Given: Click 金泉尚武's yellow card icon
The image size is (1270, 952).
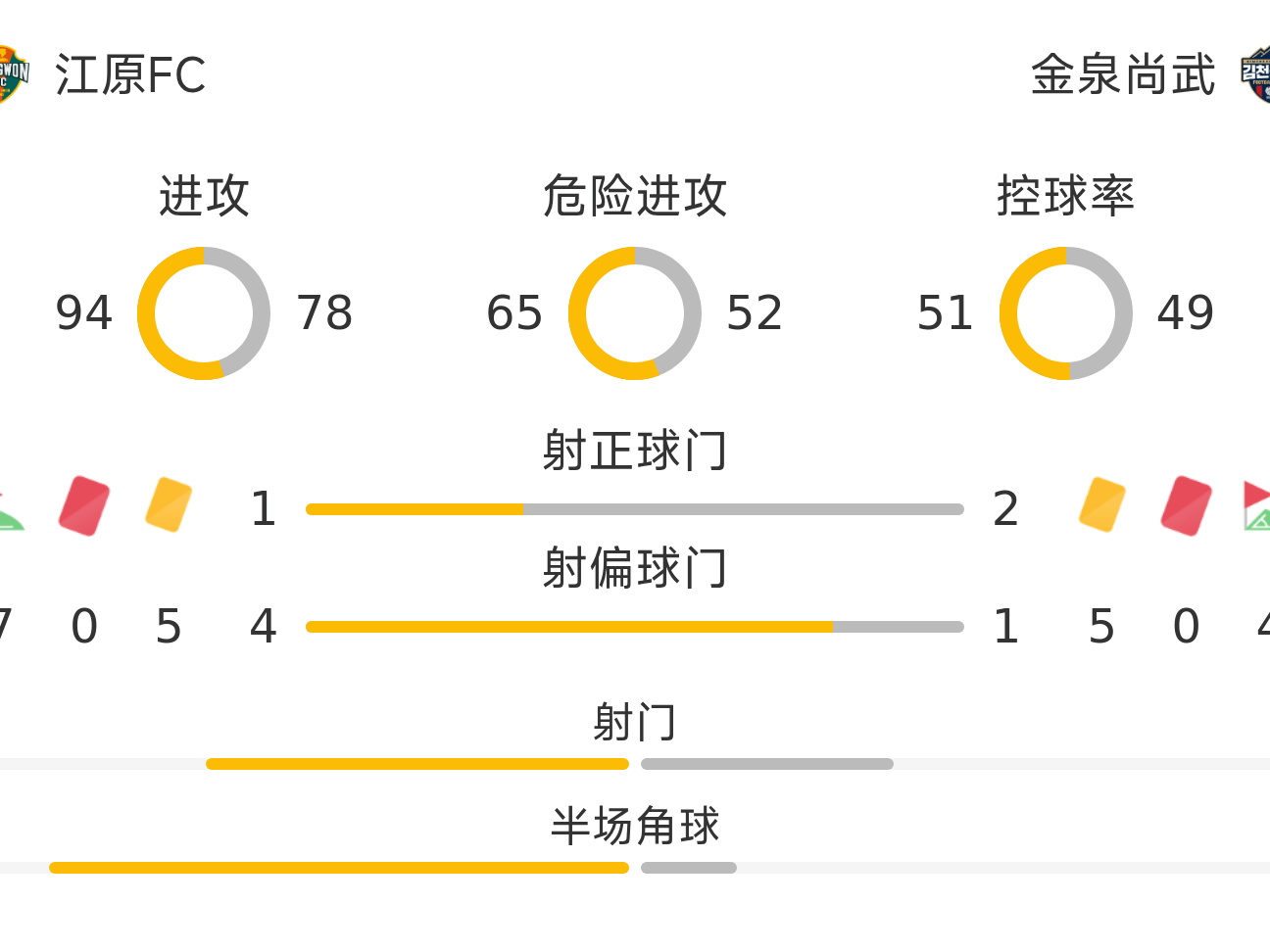Looking at the screenshot, I should 1102,504.
